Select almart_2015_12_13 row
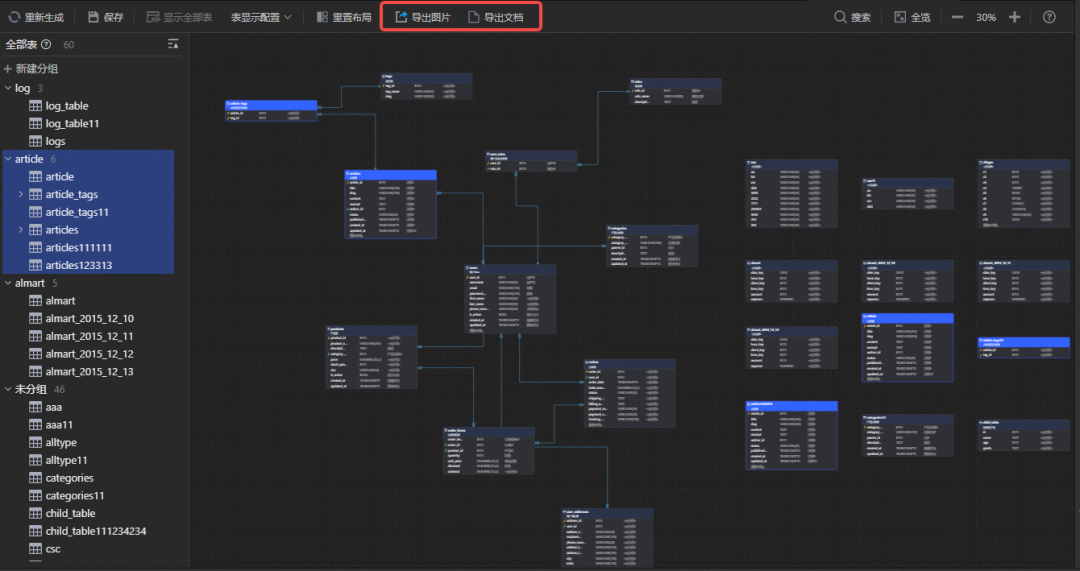The height and width of the screenshot is (571, 1080). (x=89, y=372)
